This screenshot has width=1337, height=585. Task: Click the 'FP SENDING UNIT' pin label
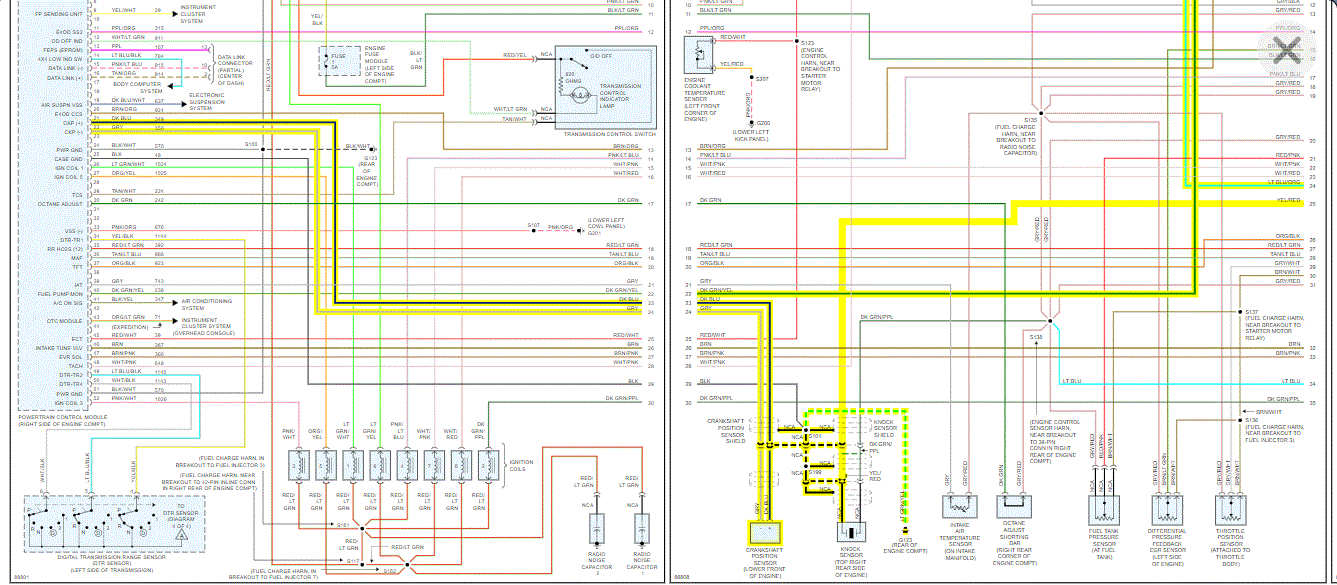60,16
